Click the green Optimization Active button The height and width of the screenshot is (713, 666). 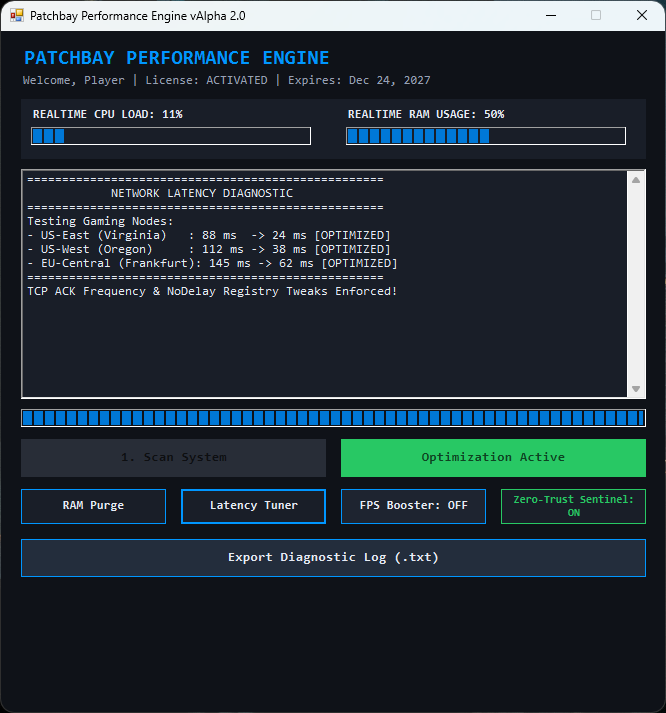tap(493, 457)
